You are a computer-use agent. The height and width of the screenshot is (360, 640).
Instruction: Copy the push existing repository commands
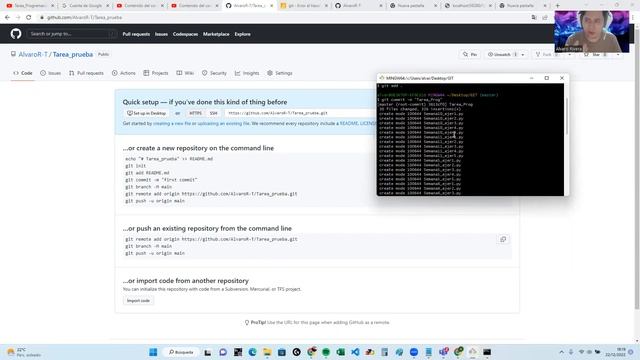[x=503, y=240]
